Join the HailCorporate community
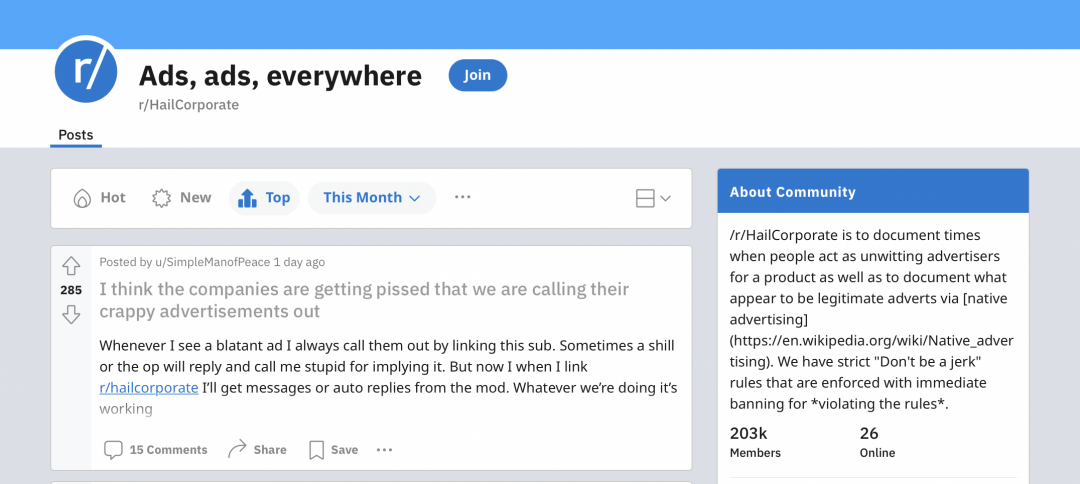Viewport: 1080px width, 484px height. (477, 75)
